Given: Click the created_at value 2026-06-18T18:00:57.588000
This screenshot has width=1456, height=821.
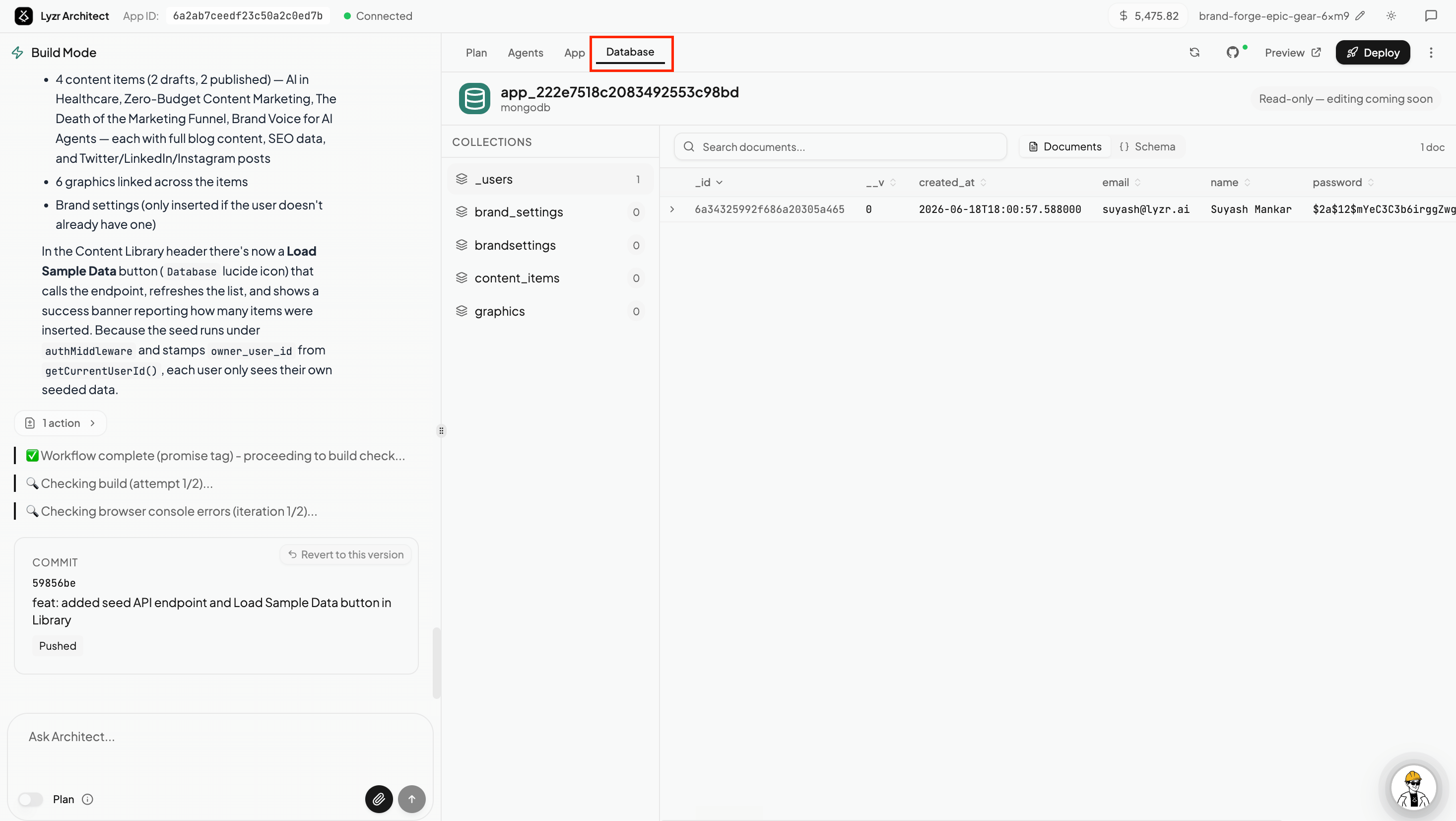Looking at the screenshot, I should point(999,209).
